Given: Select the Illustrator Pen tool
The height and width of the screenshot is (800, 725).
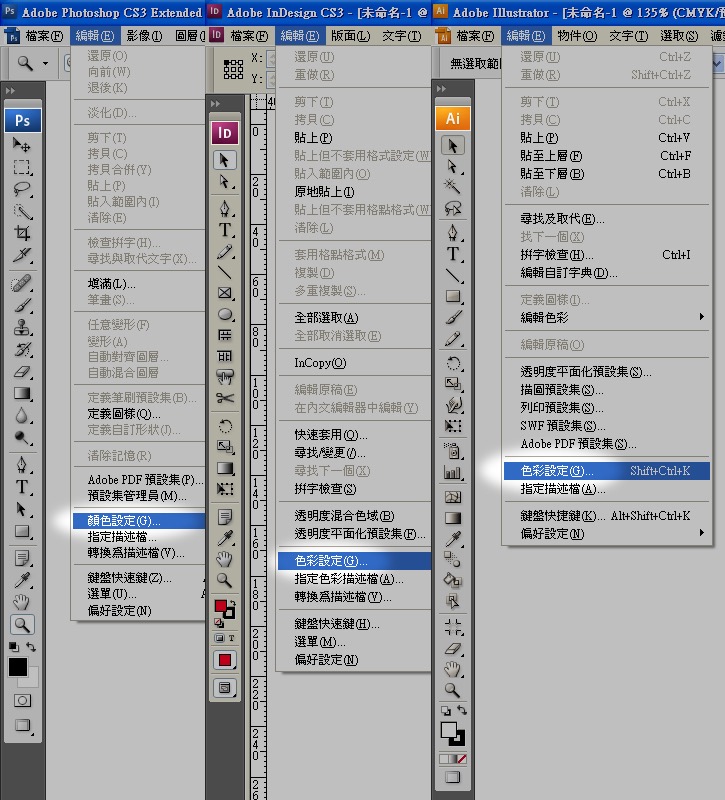Looking at the screenshot, I should (453, 233).
